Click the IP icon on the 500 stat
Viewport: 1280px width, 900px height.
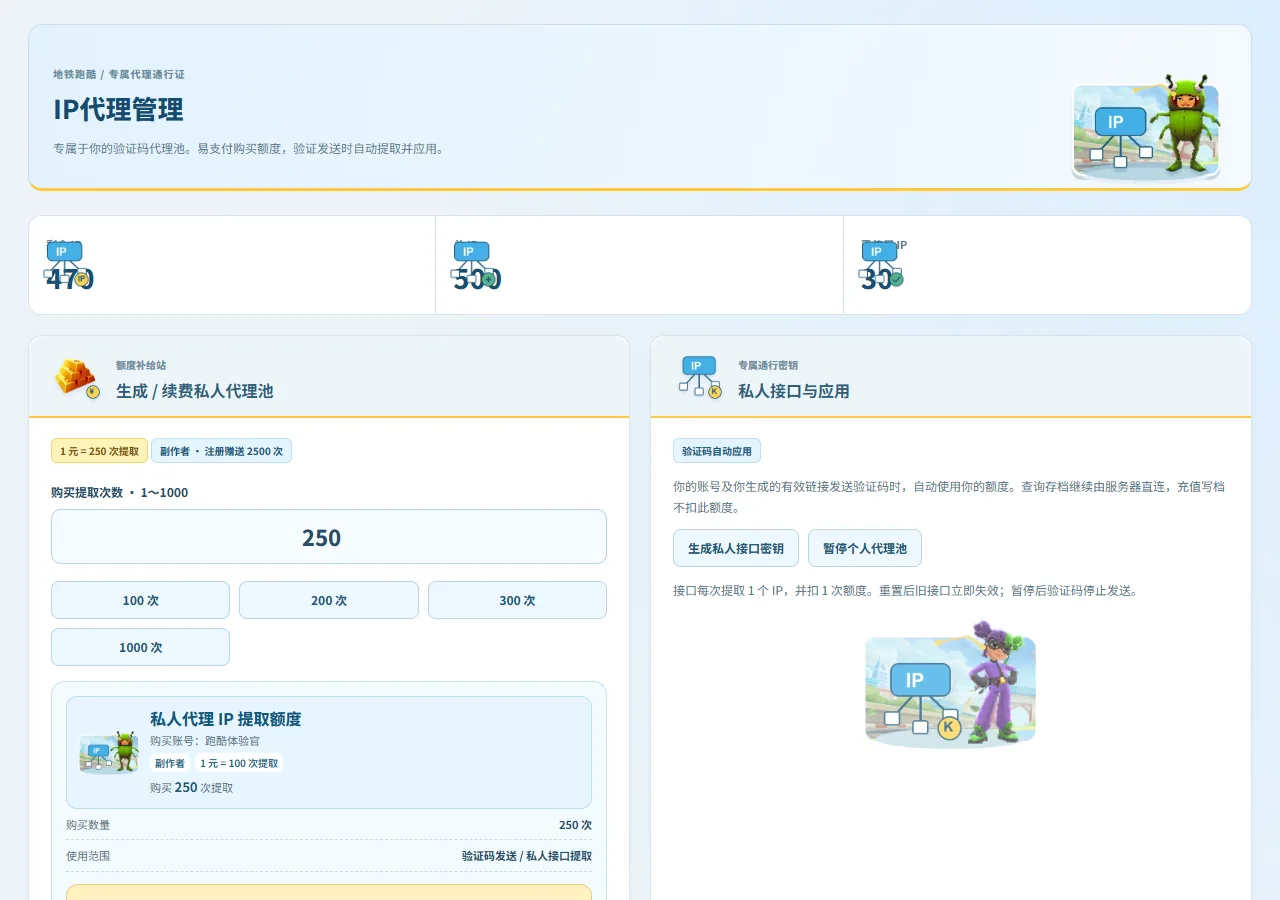point(474,263)
